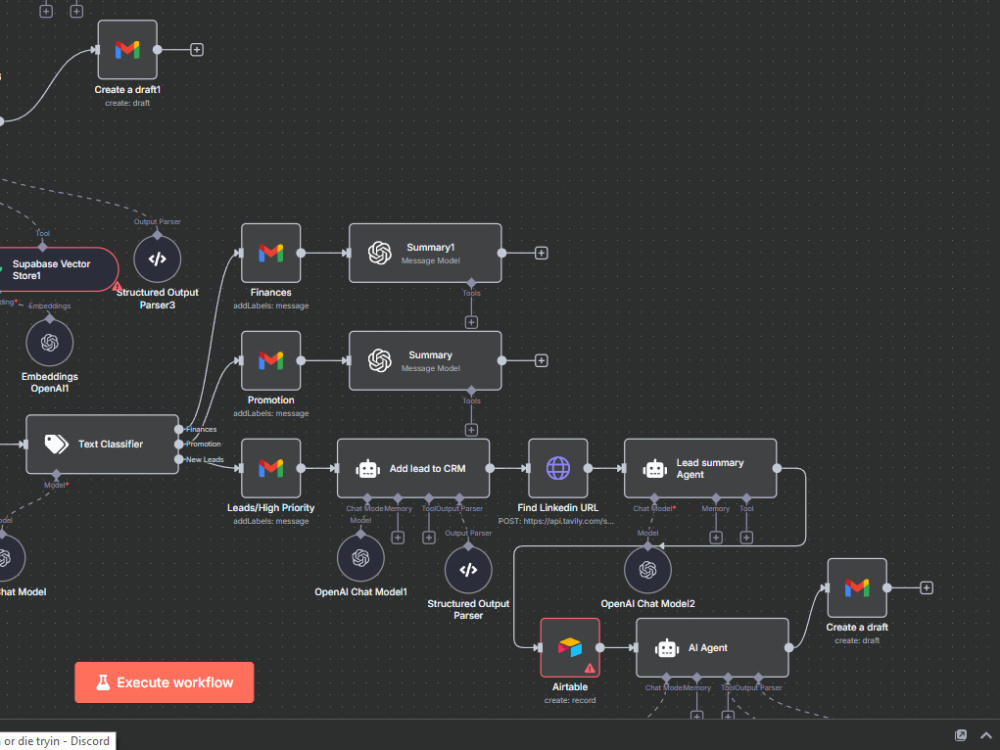Viewport: 1000px width, 750px height.
Task: Select the Create a draft1 Gmail node
Action: (128, 50)
